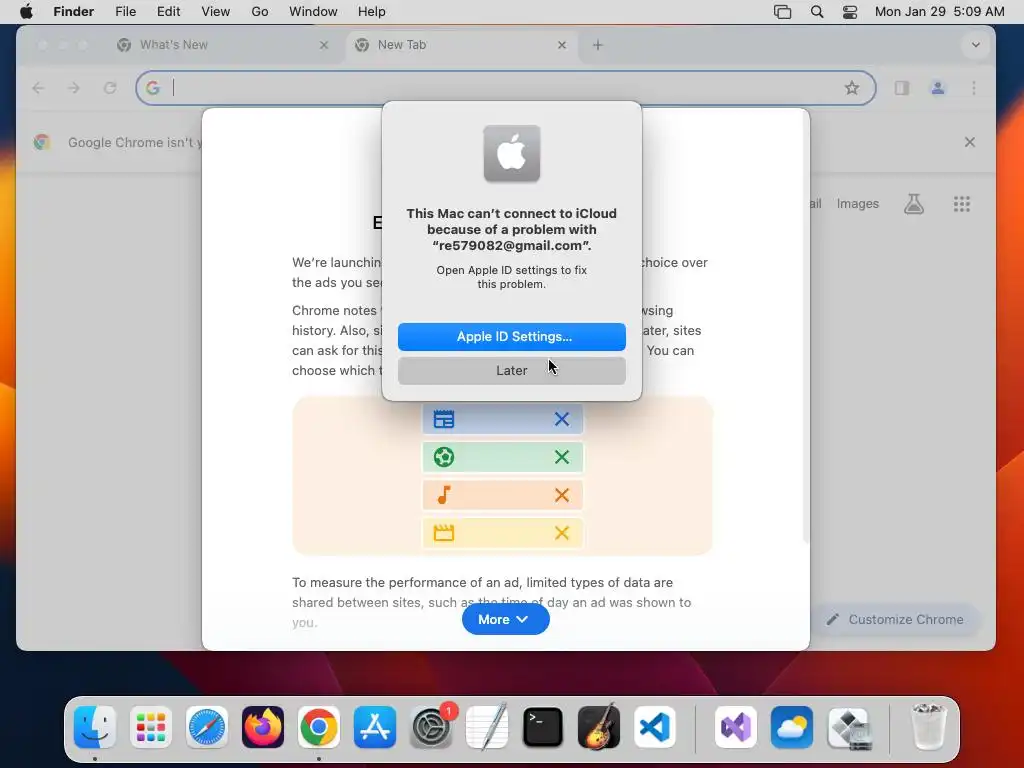The image size is (1024, 768).
Task: Open the App Store from the Dock
Action: point(375,727)
